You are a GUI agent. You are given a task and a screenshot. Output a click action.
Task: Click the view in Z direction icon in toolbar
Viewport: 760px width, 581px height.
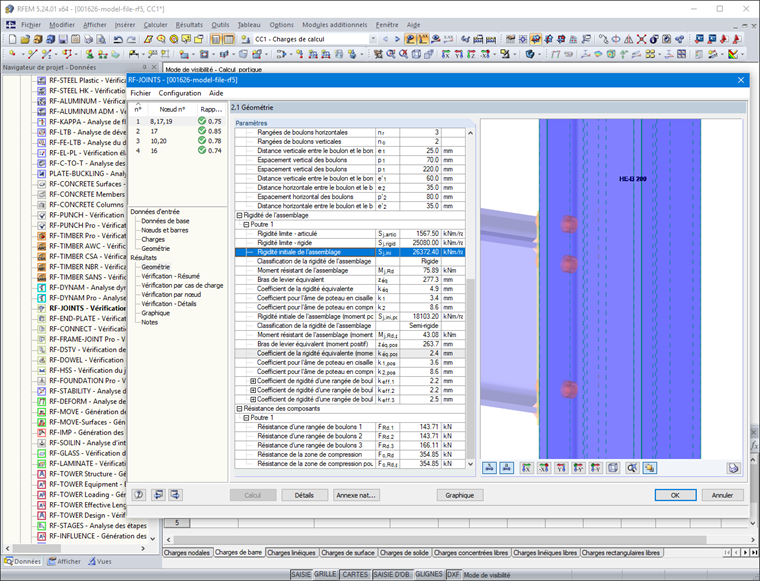(471, 54)
